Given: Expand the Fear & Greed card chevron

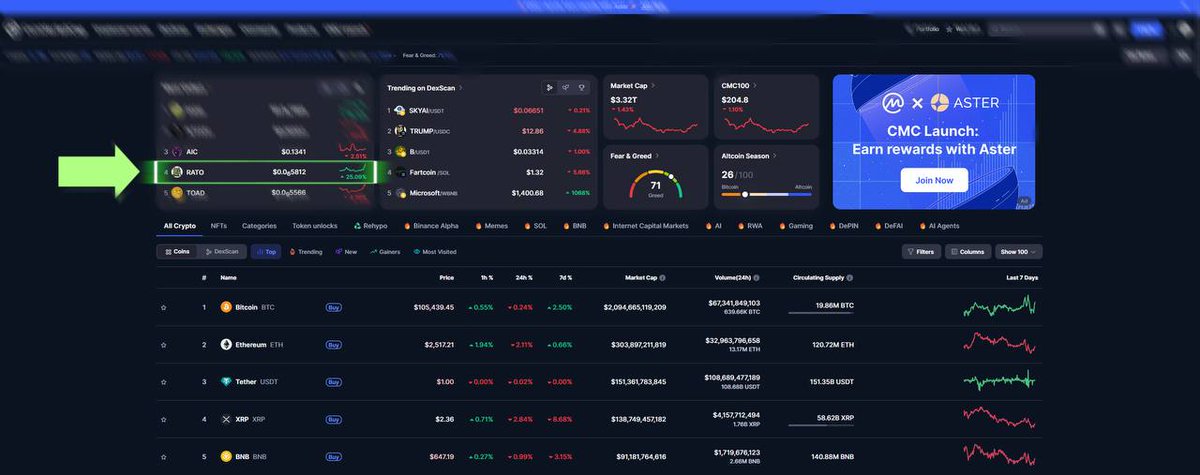Looking at the screenshot, I should (x=659, y=156).
